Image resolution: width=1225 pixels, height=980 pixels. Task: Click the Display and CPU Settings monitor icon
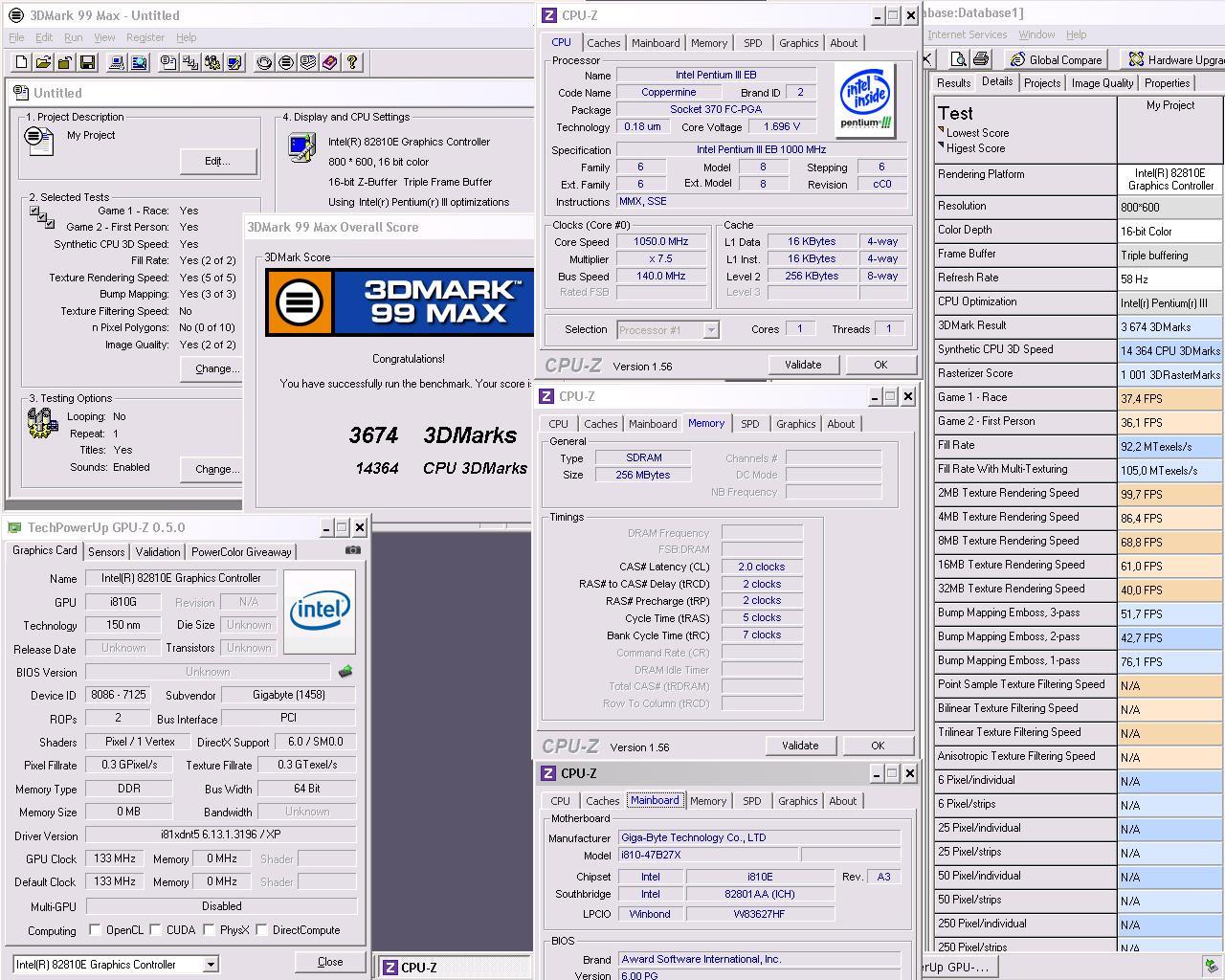302,148
